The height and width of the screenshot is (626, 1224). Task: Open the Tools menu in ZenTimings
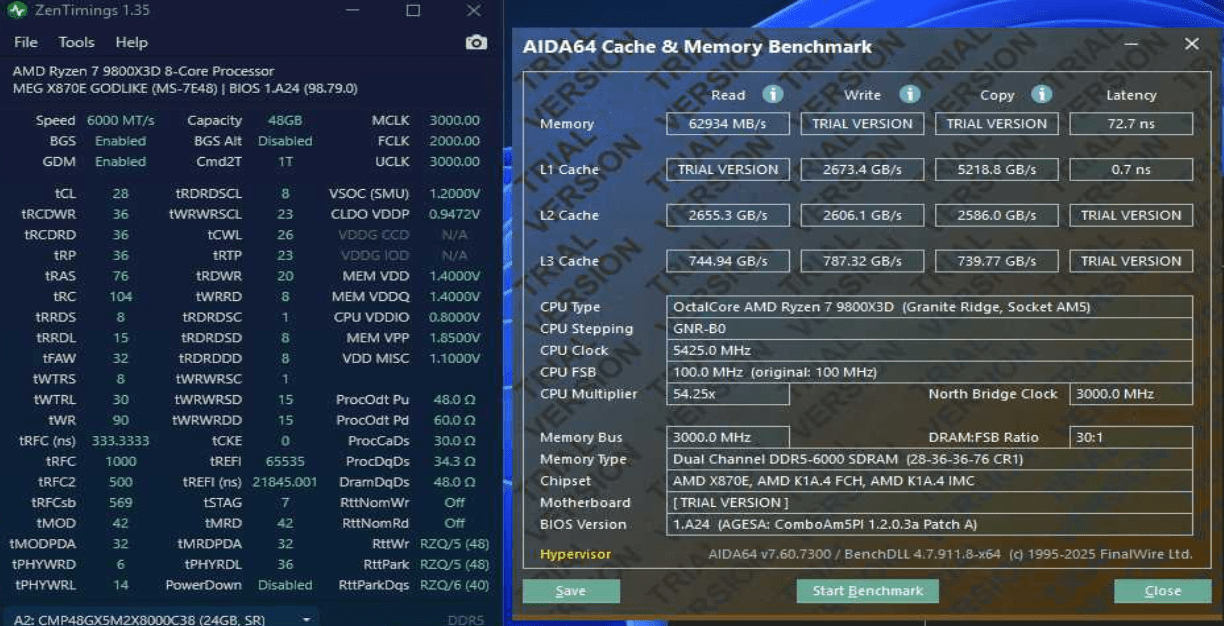(76, 42)
